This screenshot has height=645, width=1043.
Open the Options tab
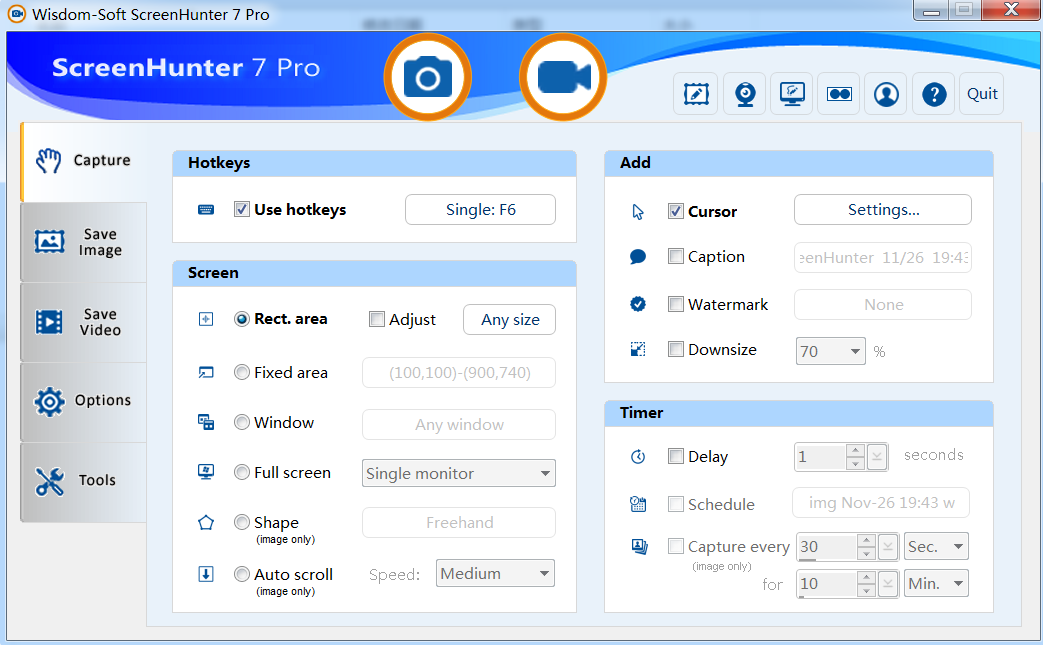click(83, 401)
